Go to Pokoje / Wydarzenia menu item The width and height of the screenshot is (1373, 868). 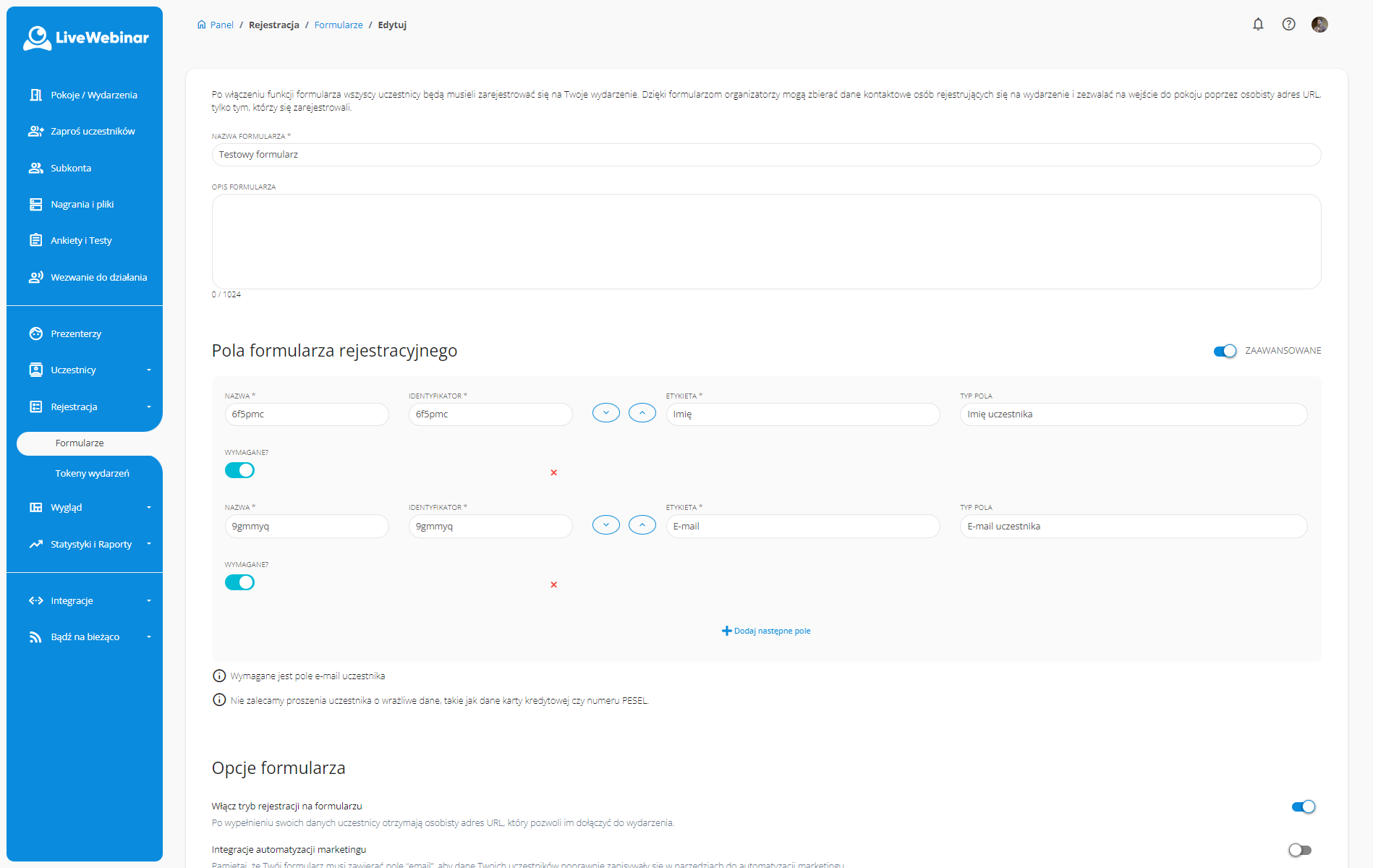[x=93, y=95]
